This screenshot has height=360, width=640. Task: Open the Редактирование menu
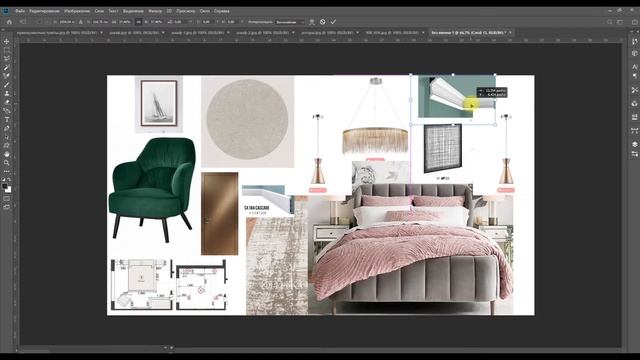click(x=45, y=11)
